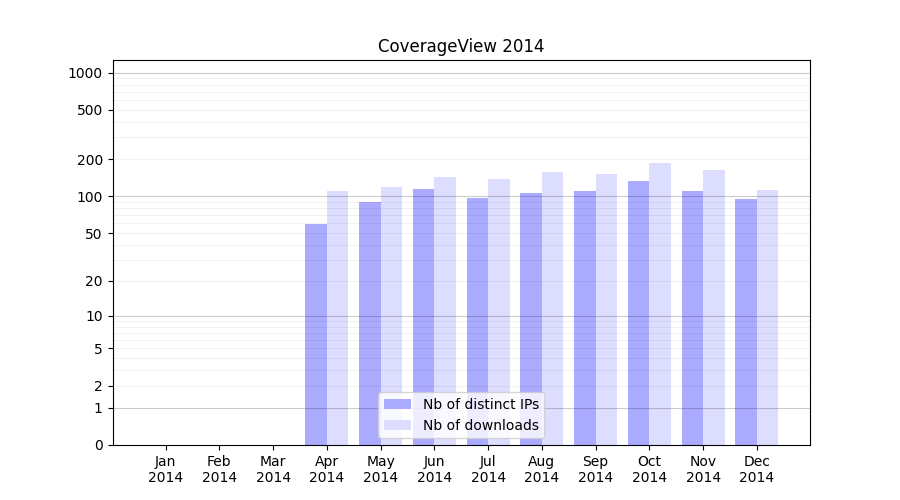Click the 1000 y-axis tick label
The image size is (900, 500).
click(x=85, y=73)
